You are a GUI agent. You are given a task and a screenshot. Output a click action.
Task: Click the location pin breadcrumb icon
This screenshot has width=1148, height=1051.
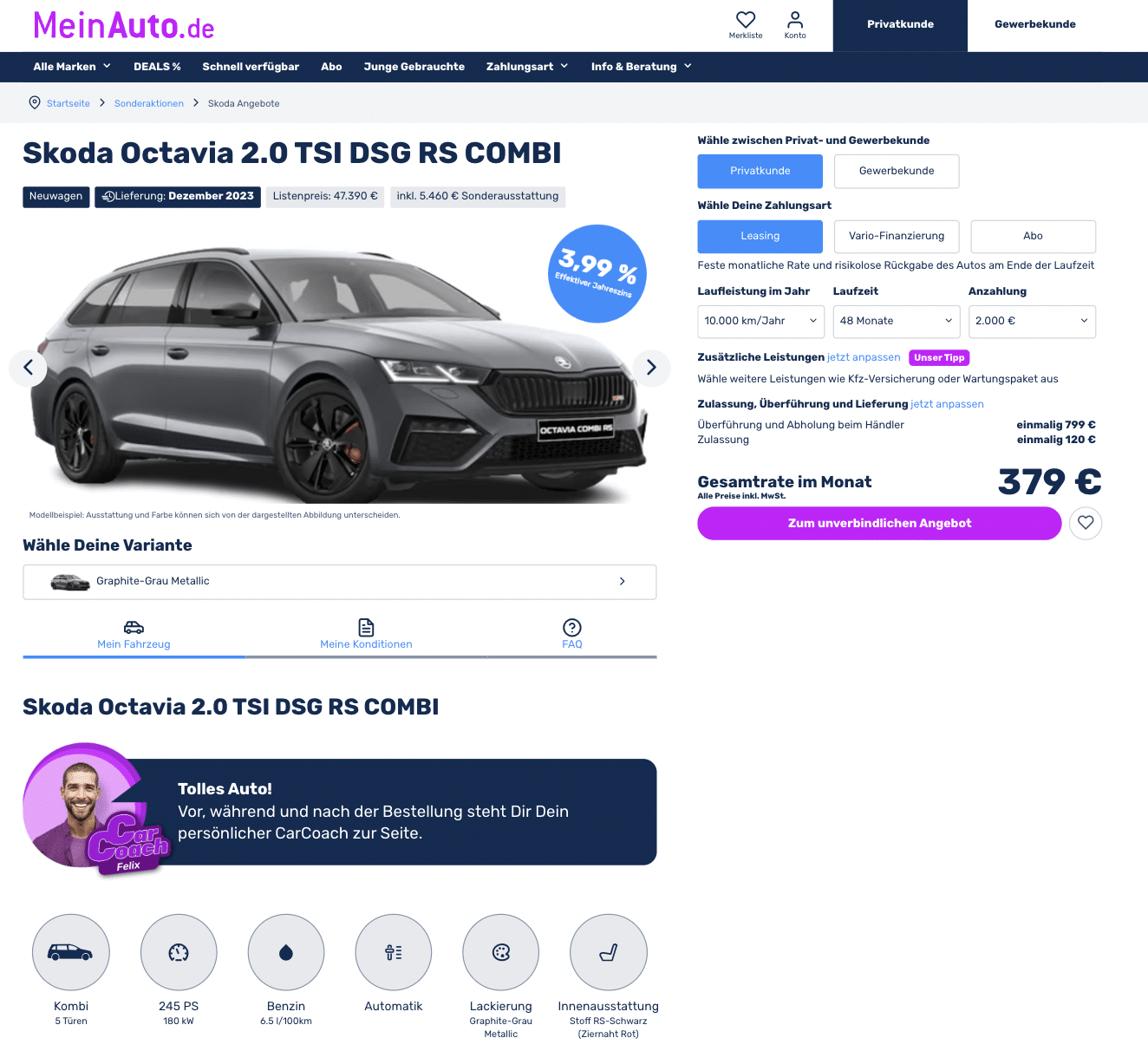pos(35,102)
